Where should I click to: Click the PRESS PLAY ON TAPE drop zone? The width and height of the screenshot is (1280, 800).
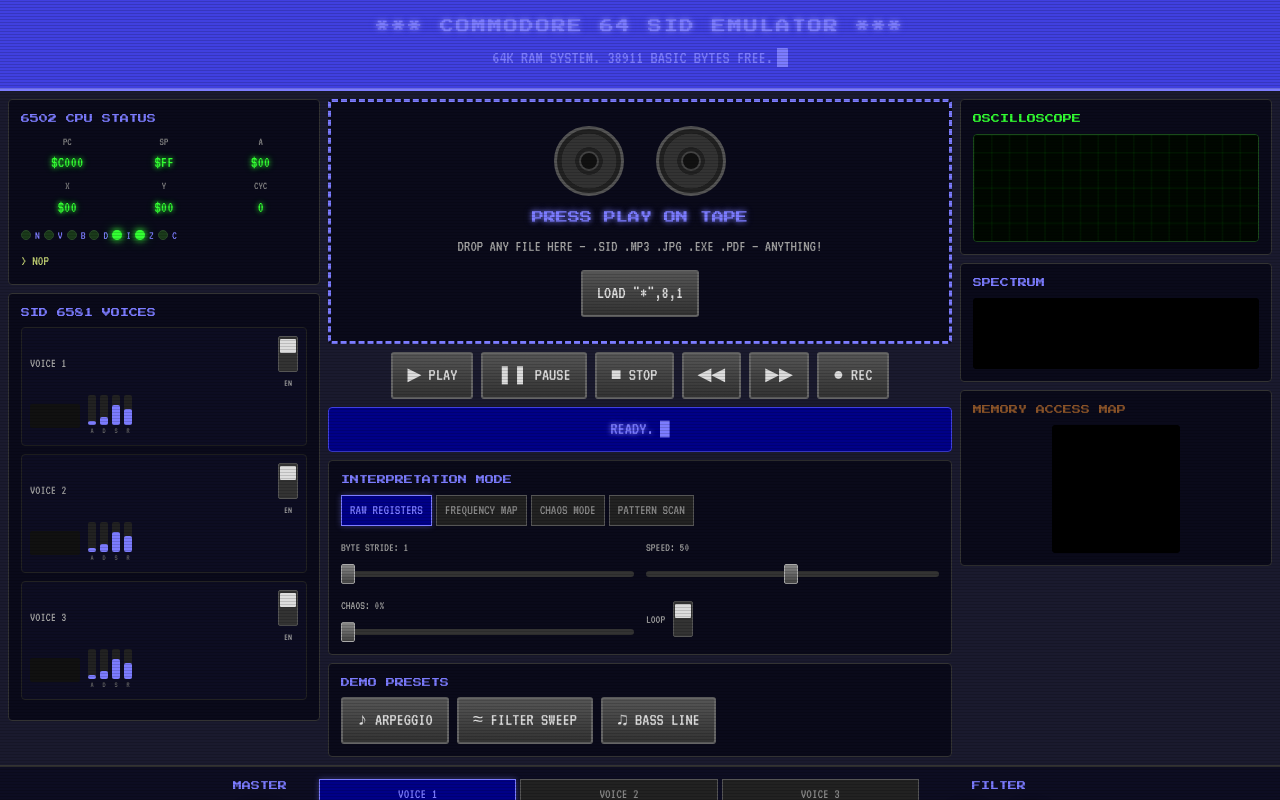(x=639, y=218)
